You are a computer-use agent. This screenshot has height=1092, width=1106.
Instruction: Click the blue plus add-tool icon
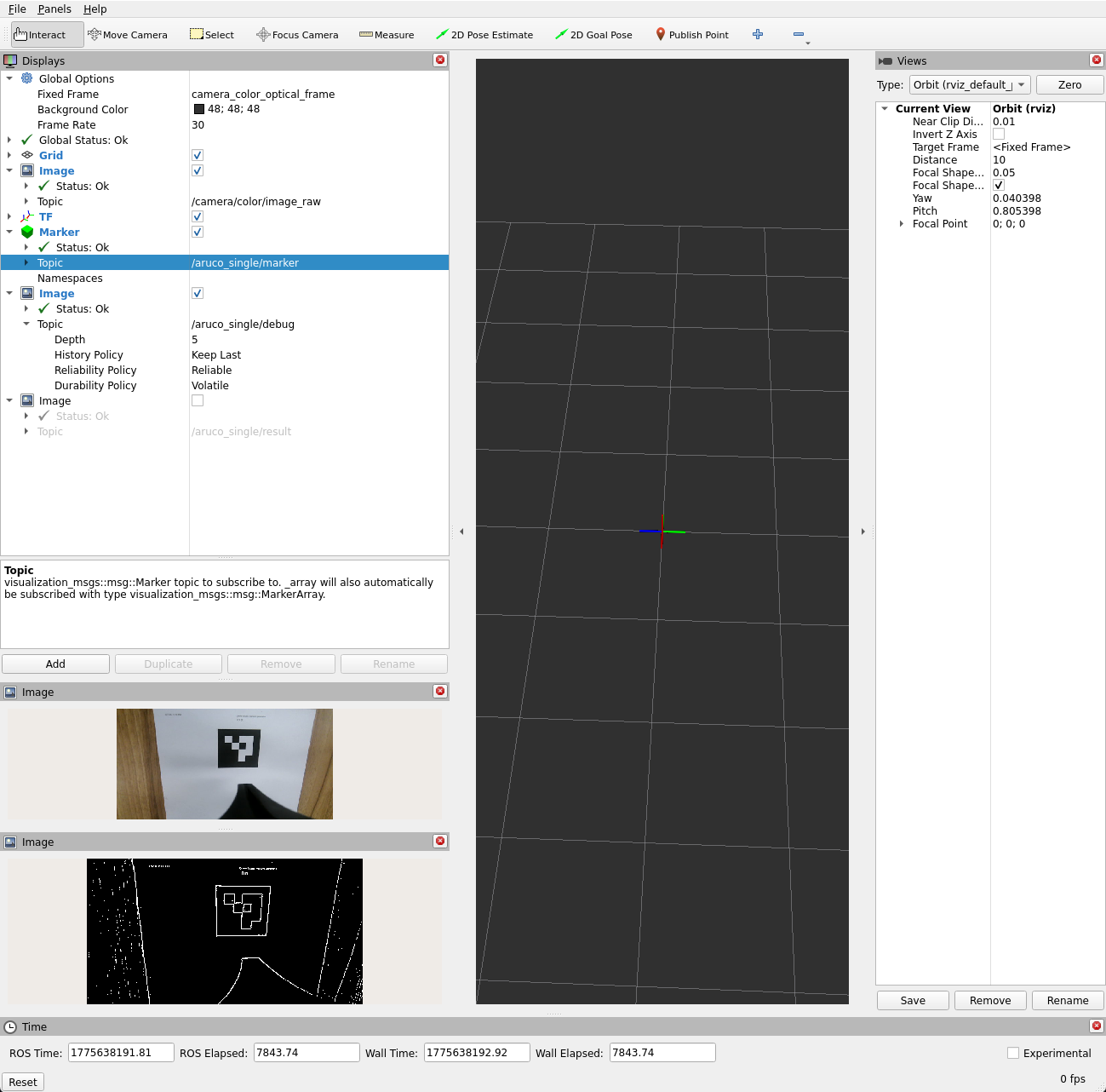pyautogui.click(x=758, y=34)
